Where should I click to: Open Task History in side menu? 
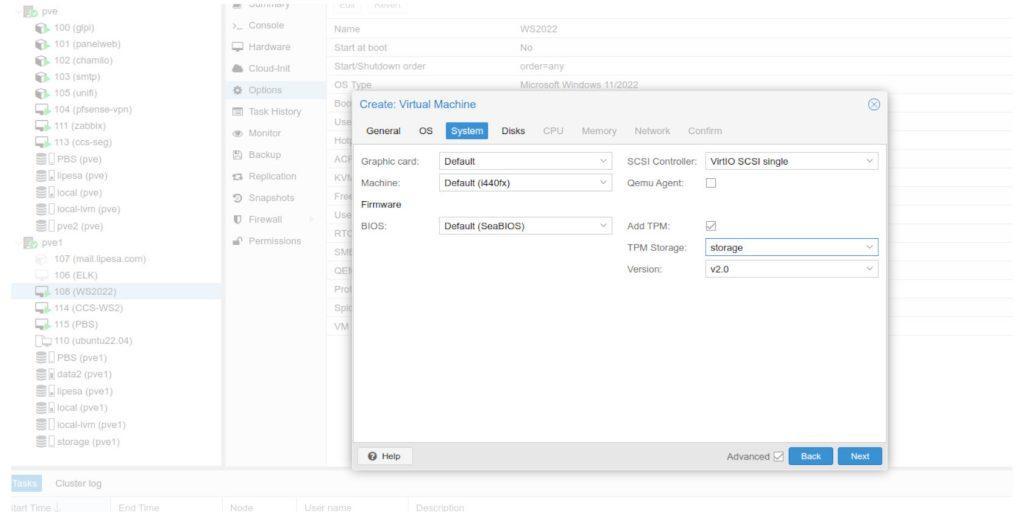pos(275,112)
